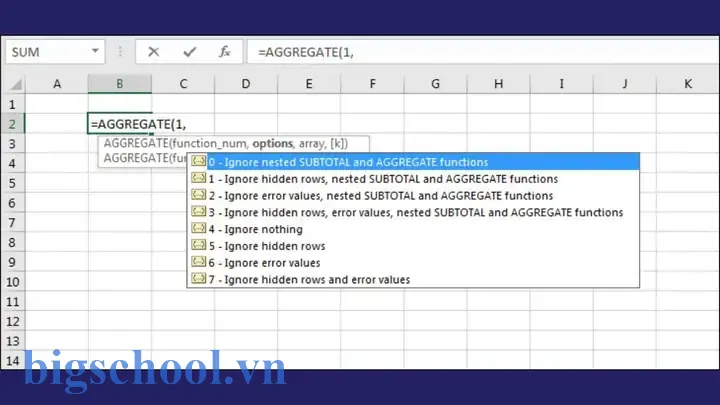720x405 pixels.
Task: Select column G header
Action: (x=435, y=84)
